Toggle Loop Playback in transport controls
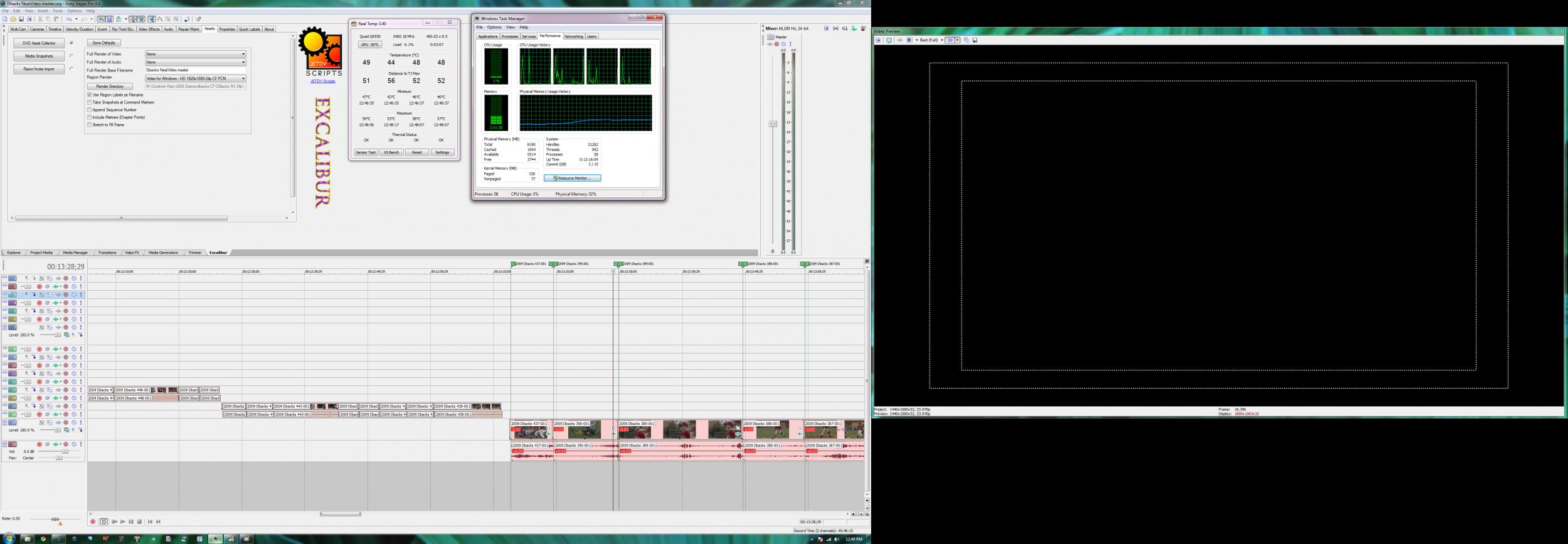Image resolution: width=1568 pixels, height=544 pixels. point(104,521)
